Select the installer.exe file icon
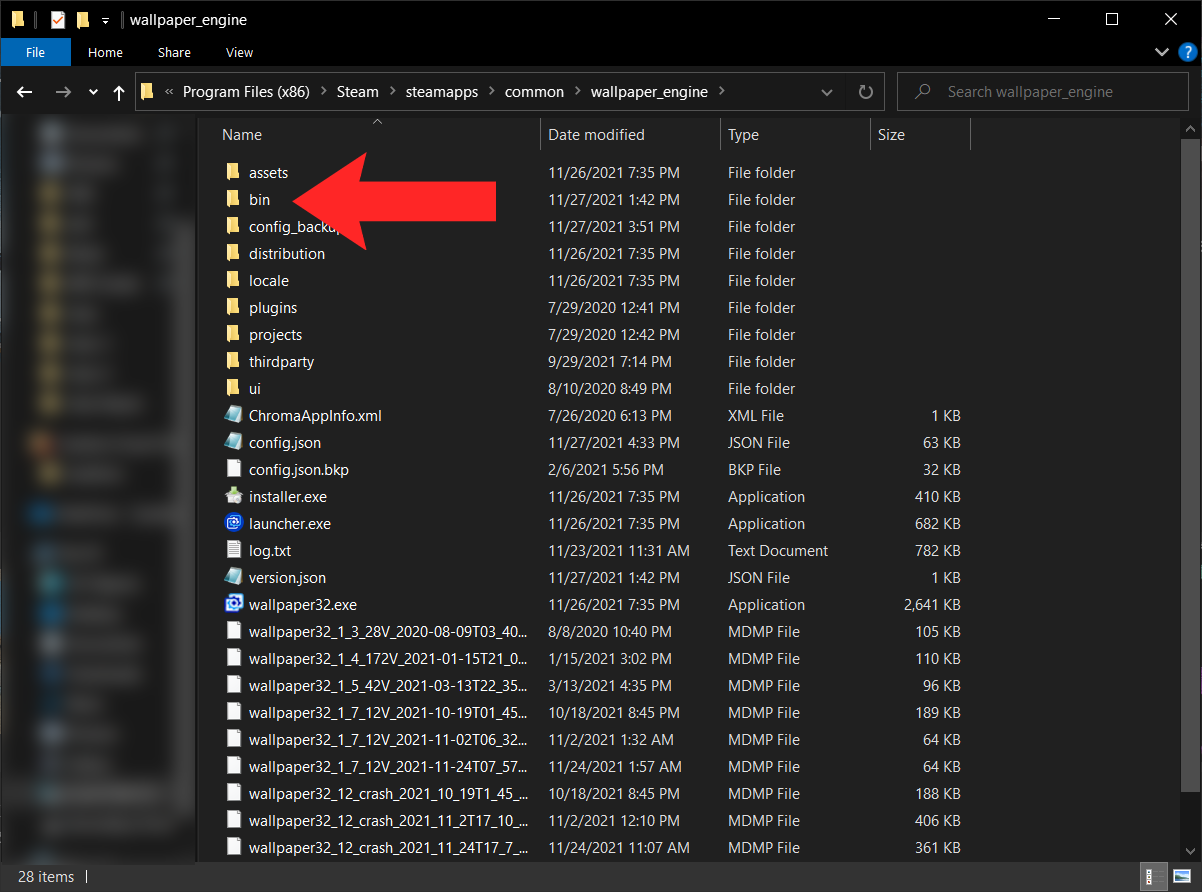Screen dimensions: 1202x892 tap(233, 496)
